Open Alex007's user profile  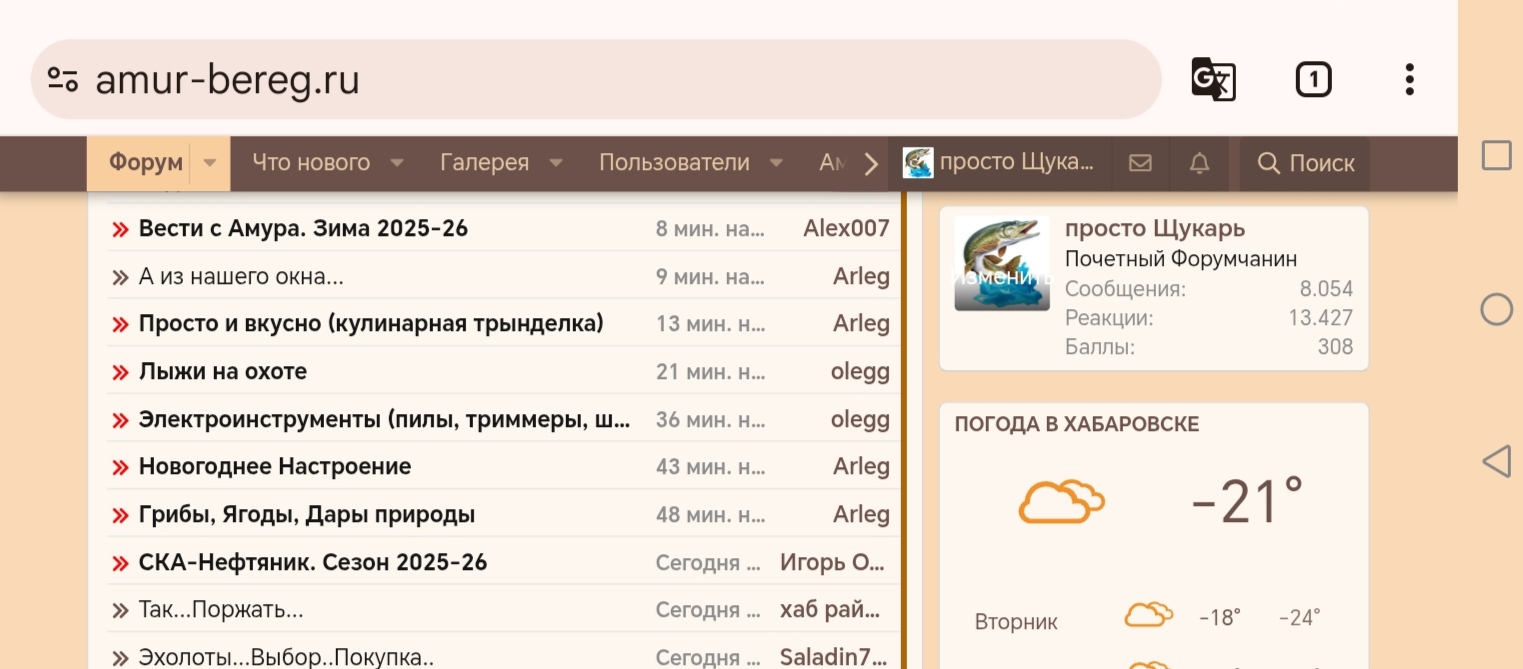846,227
